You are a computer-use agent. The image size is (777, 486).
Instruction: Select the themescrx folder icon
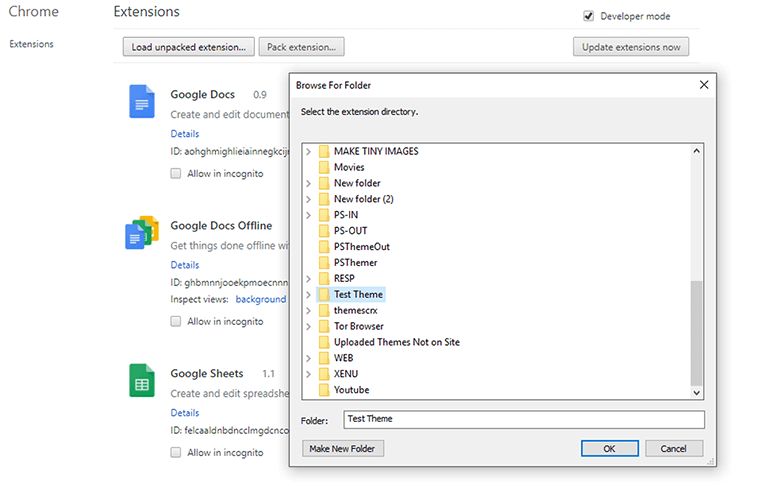(324, 310)
